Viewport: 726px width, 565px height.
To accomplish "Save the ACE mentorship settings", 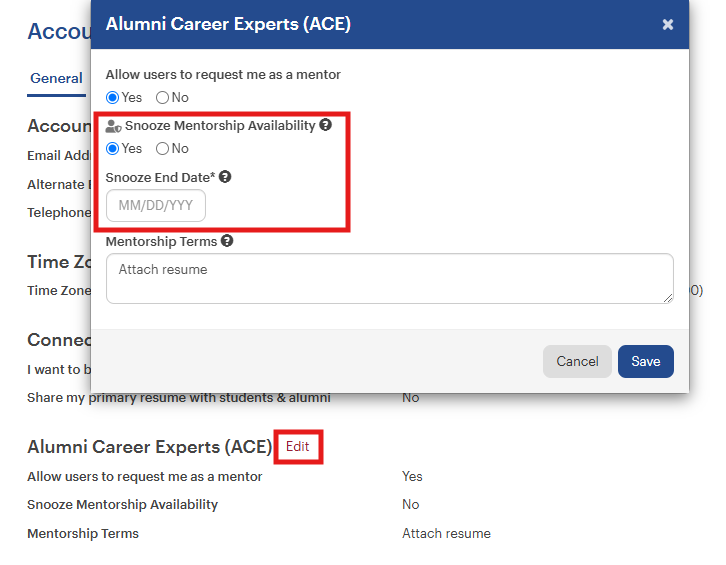I will [x=646, y=361].
